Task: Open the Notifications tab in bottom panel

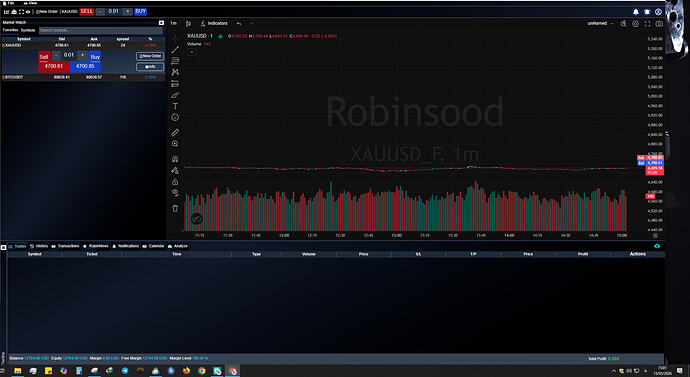Action: [x=125, y=246]
